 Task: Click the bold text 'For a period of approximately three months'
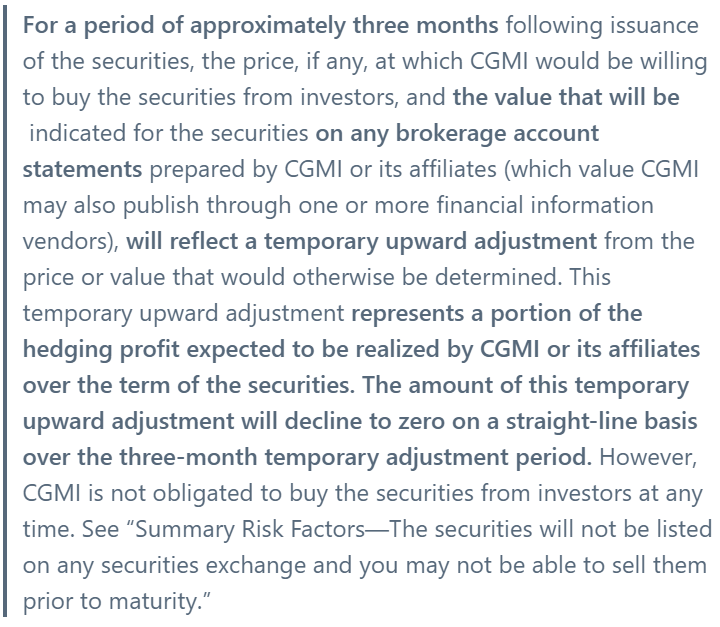click(x=260, y=26)
